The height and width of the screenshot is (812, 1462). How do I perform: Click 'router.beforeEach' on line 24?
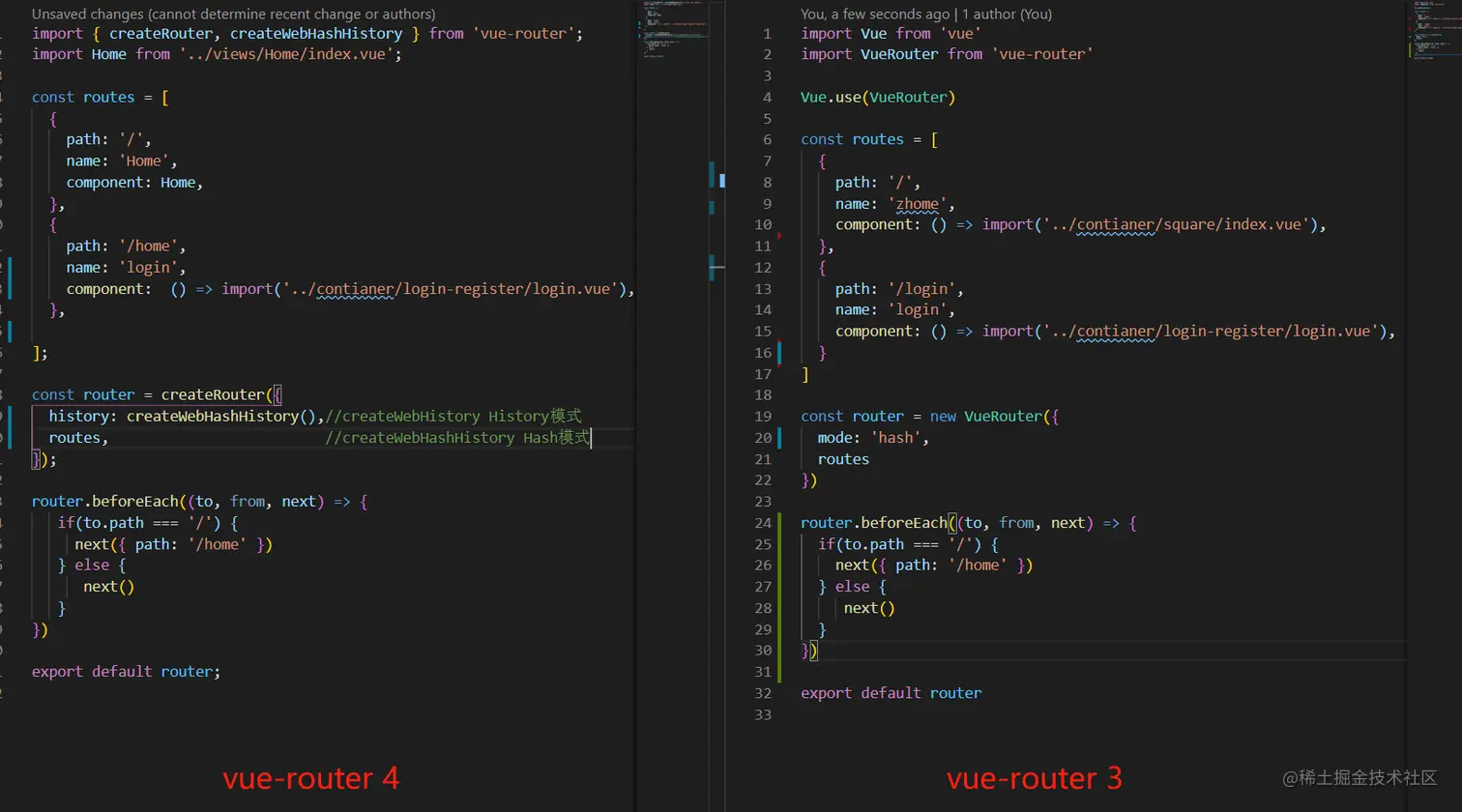point(969,522)
